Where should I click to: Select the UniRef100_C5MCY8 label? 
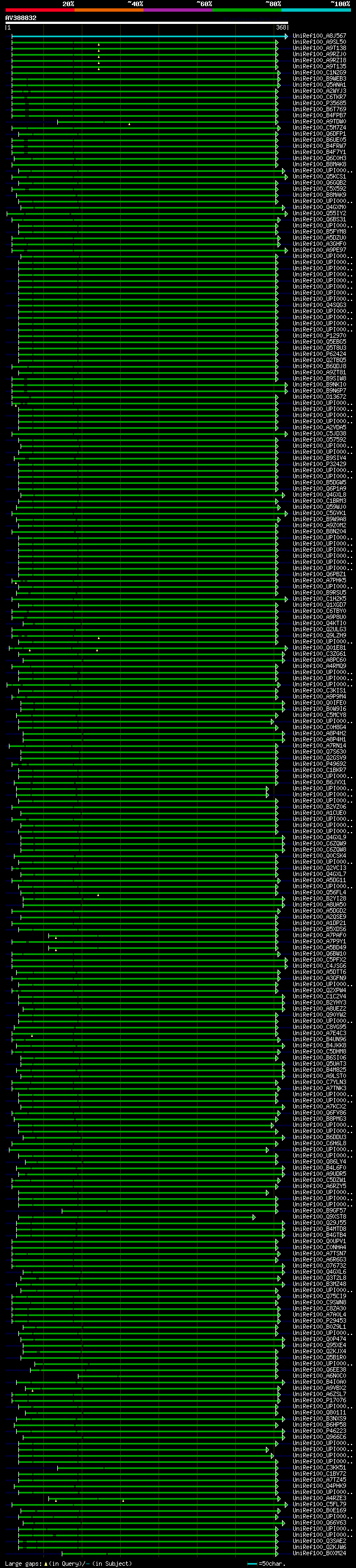click(x=319, y=715)
